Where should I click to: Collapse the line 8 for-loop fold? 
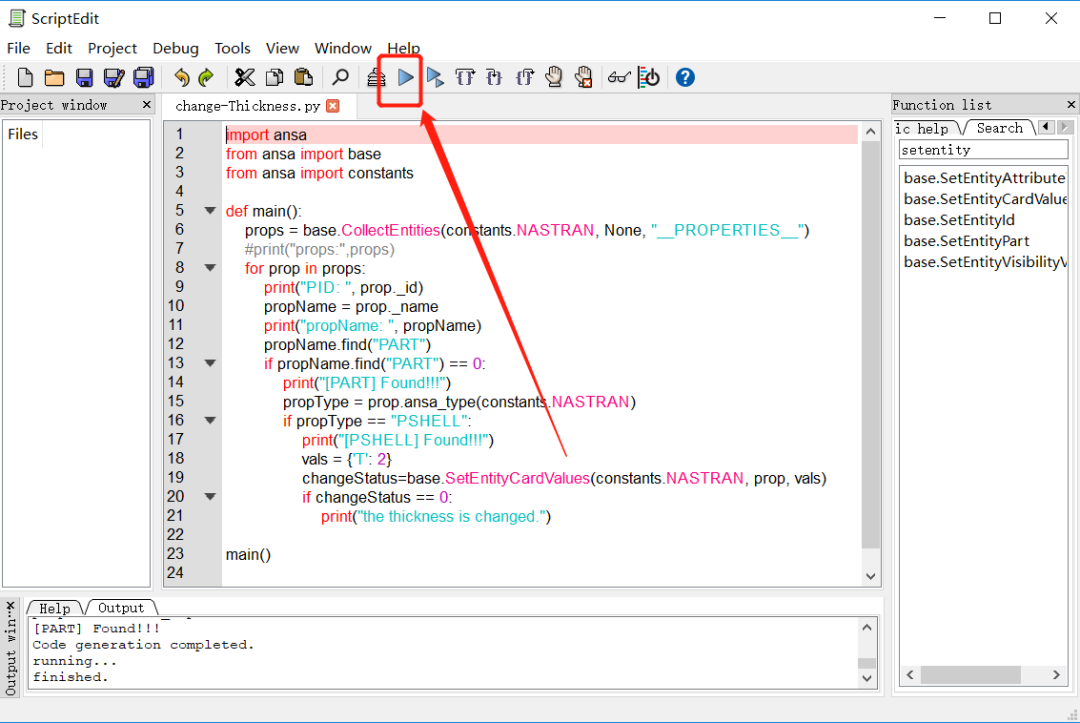tap(210, 268)
